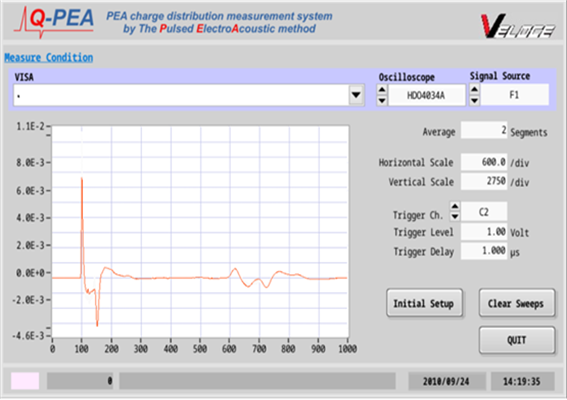The image size is (567, 400).
Task: Click the Initial Setup button
Action: tap(424, 303)
